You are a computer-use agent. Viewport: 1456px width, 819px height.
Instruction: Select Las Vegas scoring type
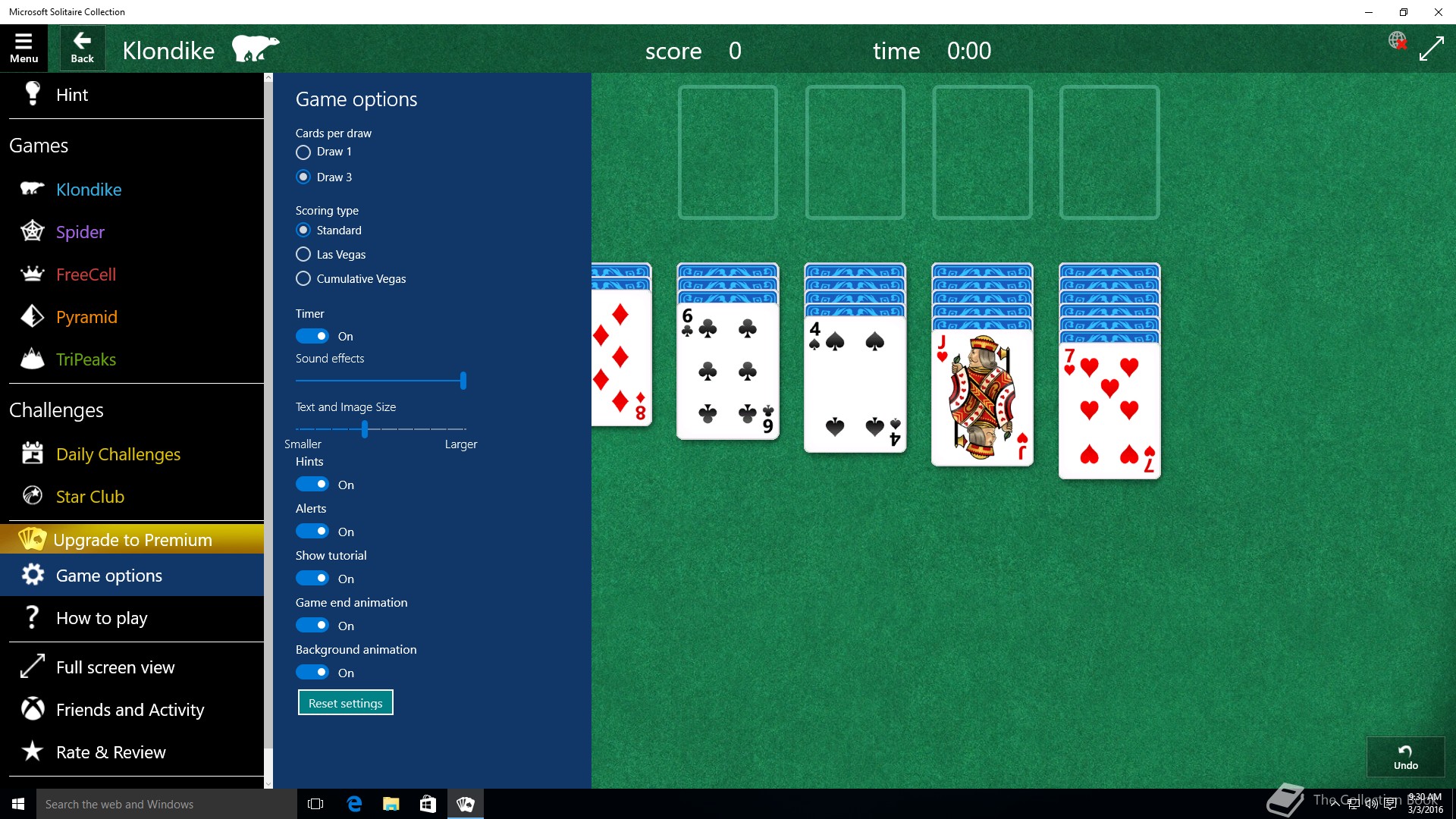pos(303,254)
